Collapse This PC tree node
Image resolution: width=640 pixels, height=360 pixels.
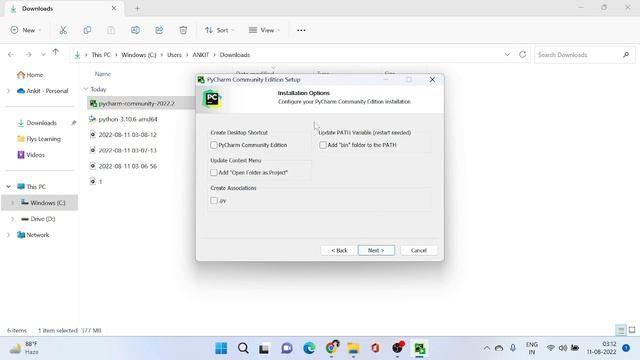[9, 187]
